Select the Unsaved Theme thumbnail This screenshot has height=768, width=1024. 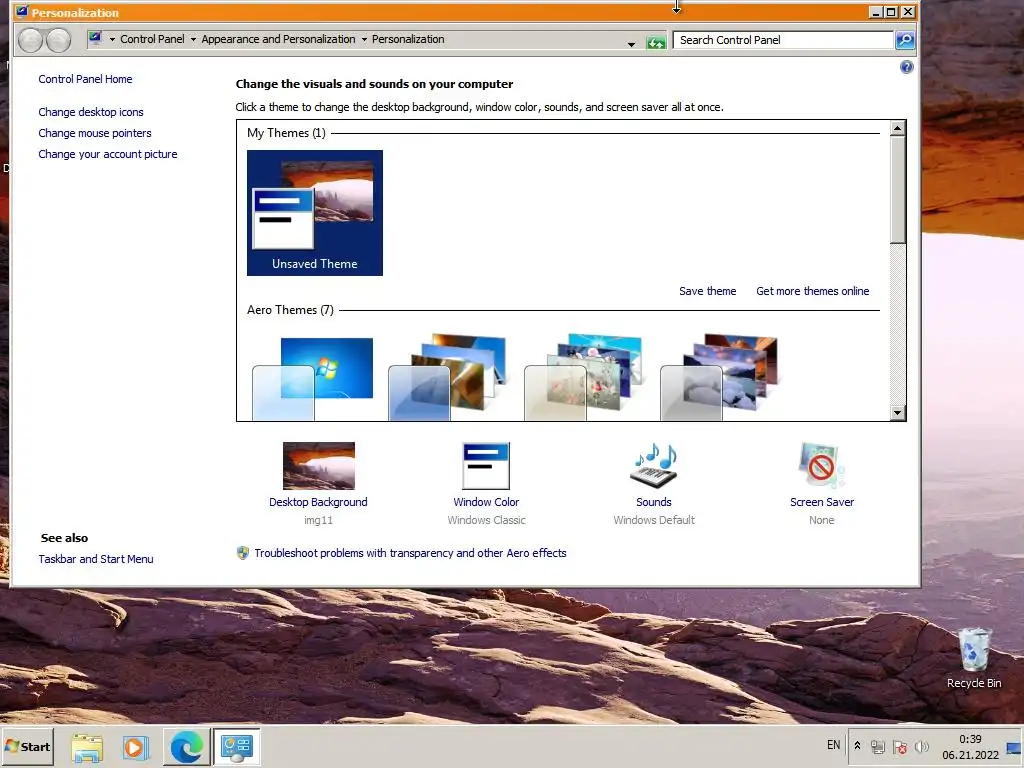315,213
